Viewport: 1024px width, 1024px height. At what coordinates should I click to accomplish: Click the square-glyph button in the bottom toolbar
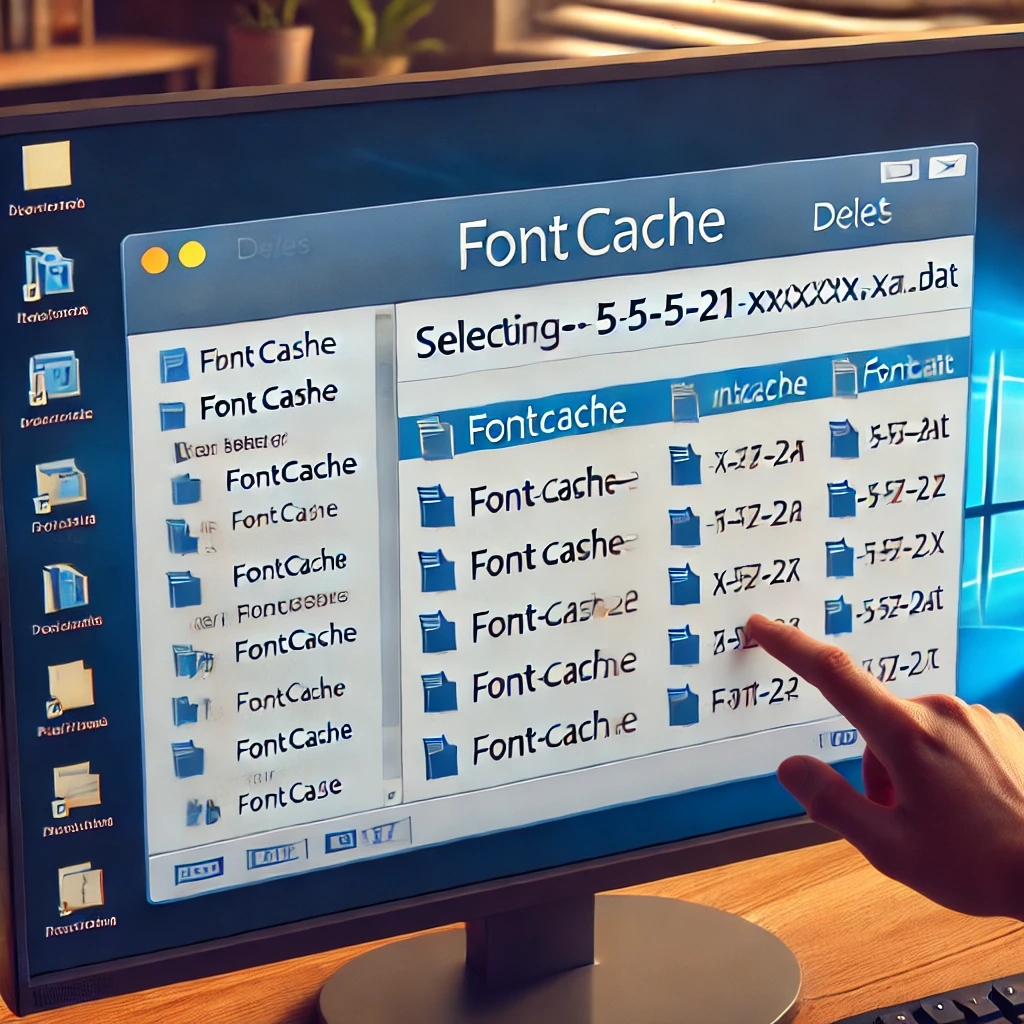pos(341,841)
